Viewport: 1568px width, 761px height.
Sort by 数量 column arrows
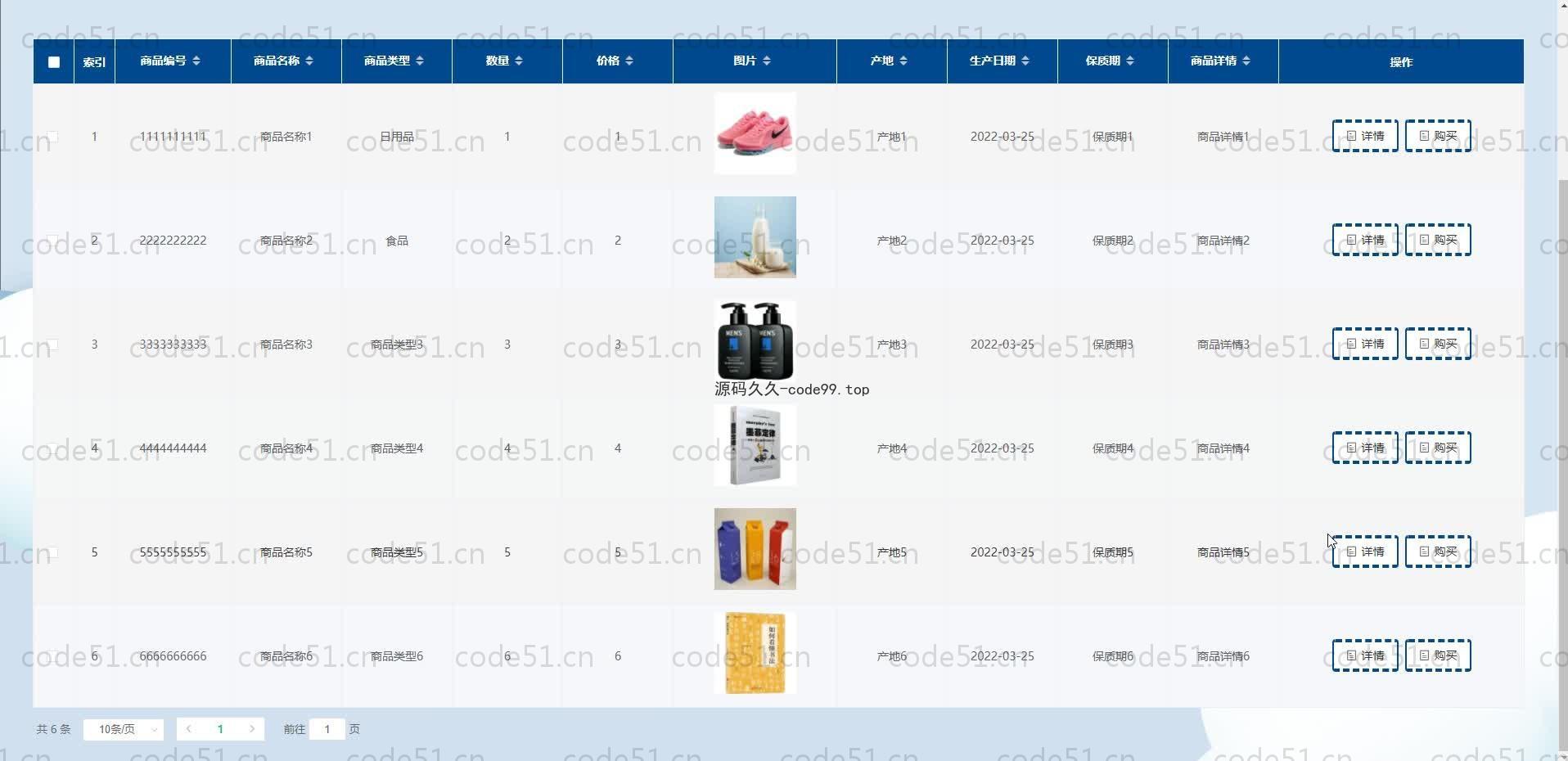click(x=519, y=61)
